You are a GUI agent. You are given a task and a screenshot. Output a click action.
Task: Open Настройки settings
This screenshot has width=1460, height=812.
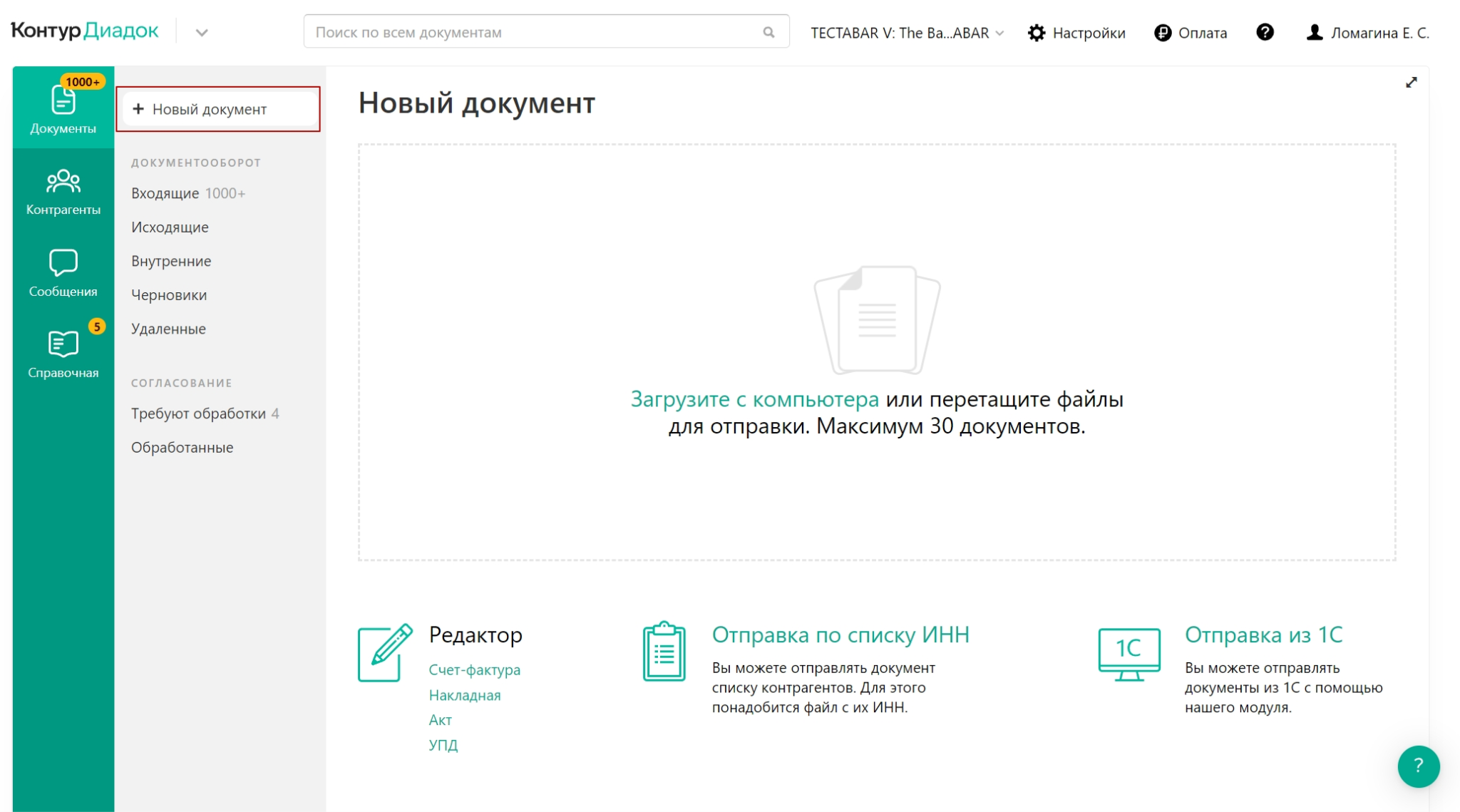(1076, 33)
